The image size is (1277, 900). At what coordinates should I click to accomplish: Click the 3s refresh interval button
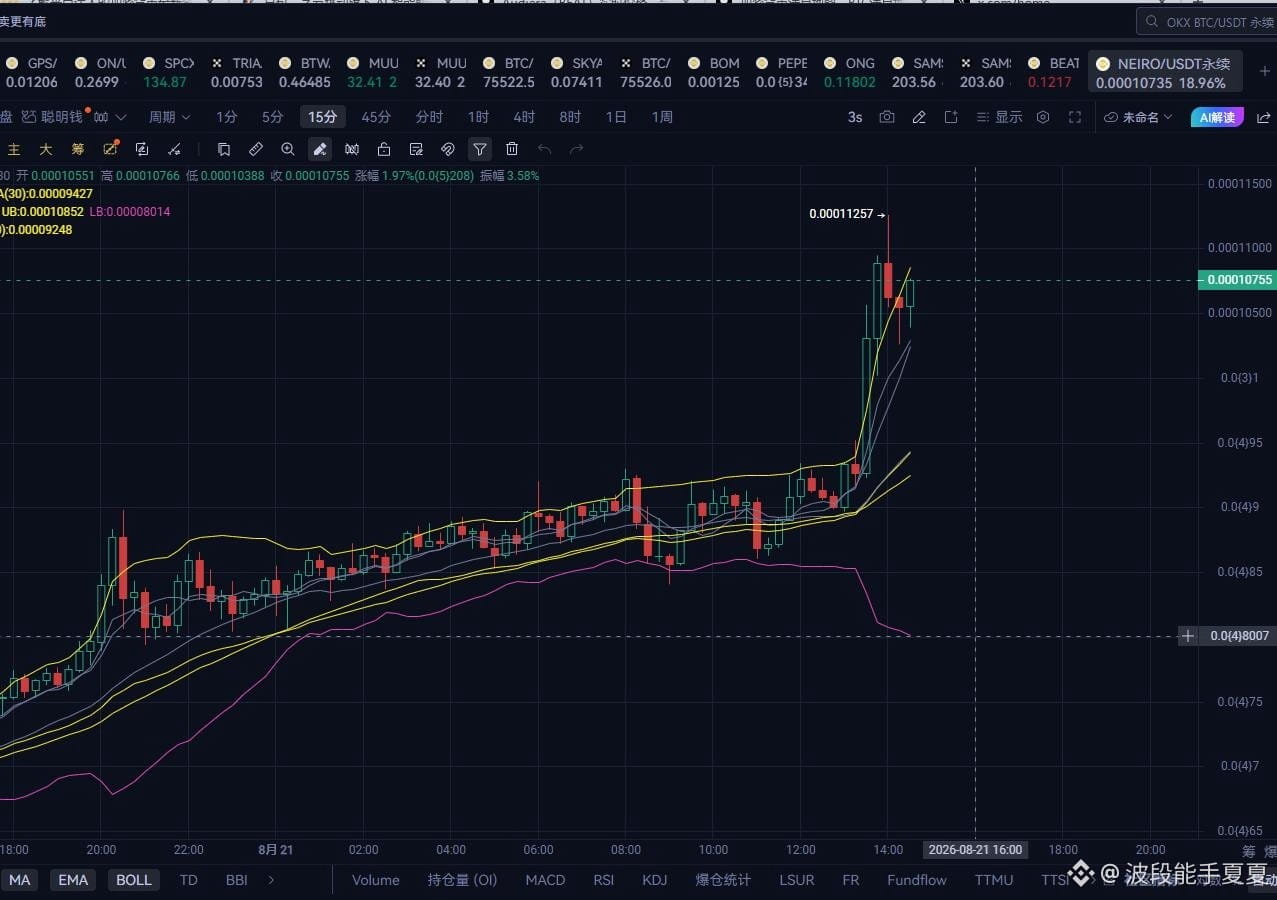[855, 117]
